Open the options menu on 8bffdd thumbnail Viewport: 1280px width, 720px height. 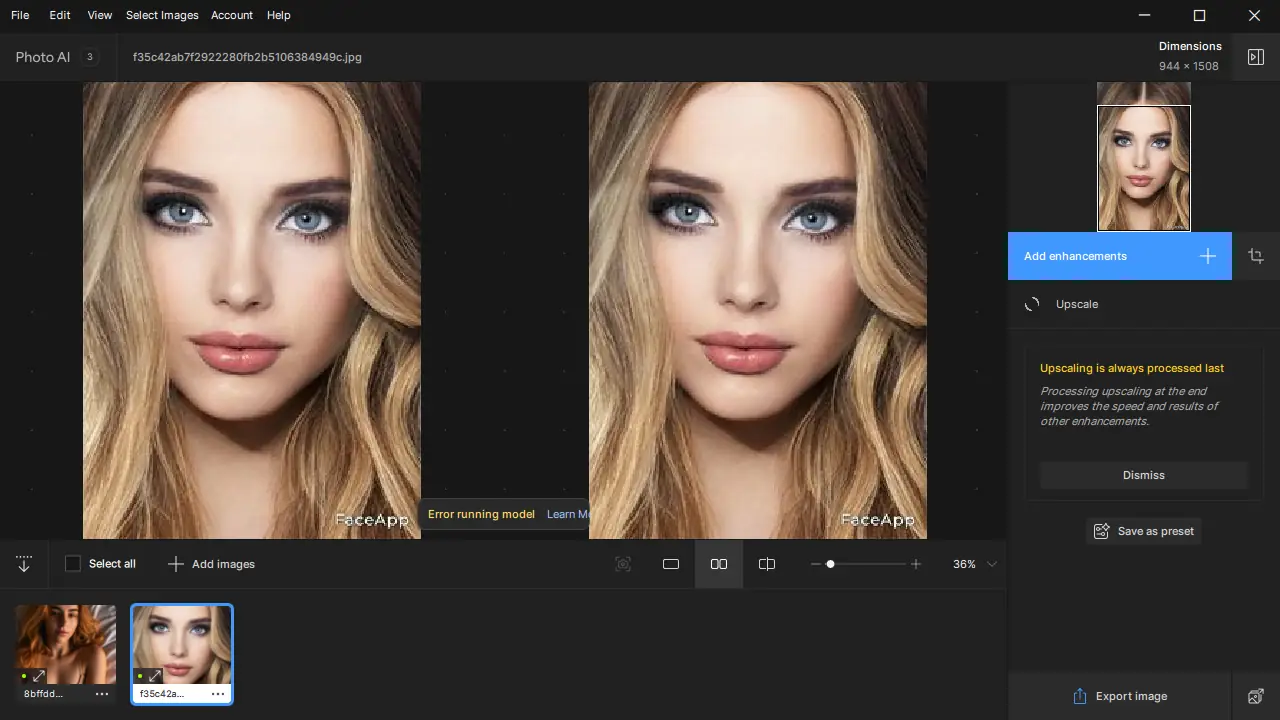point(101,693)
